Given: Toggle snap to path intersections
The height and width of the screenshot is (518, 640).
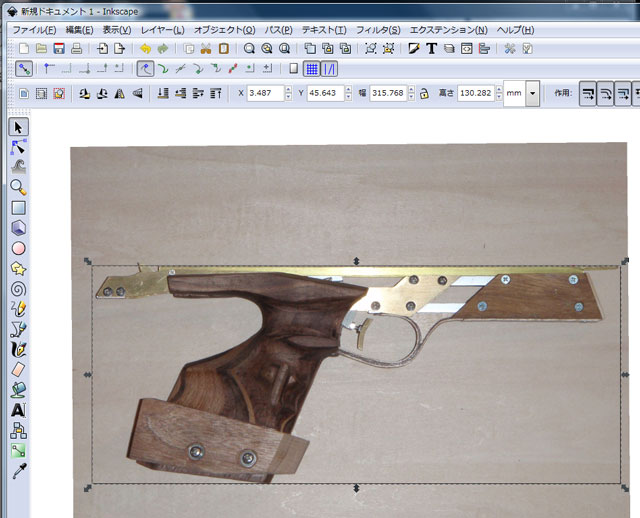Looking at the screenshot, I should click(180, 69).
